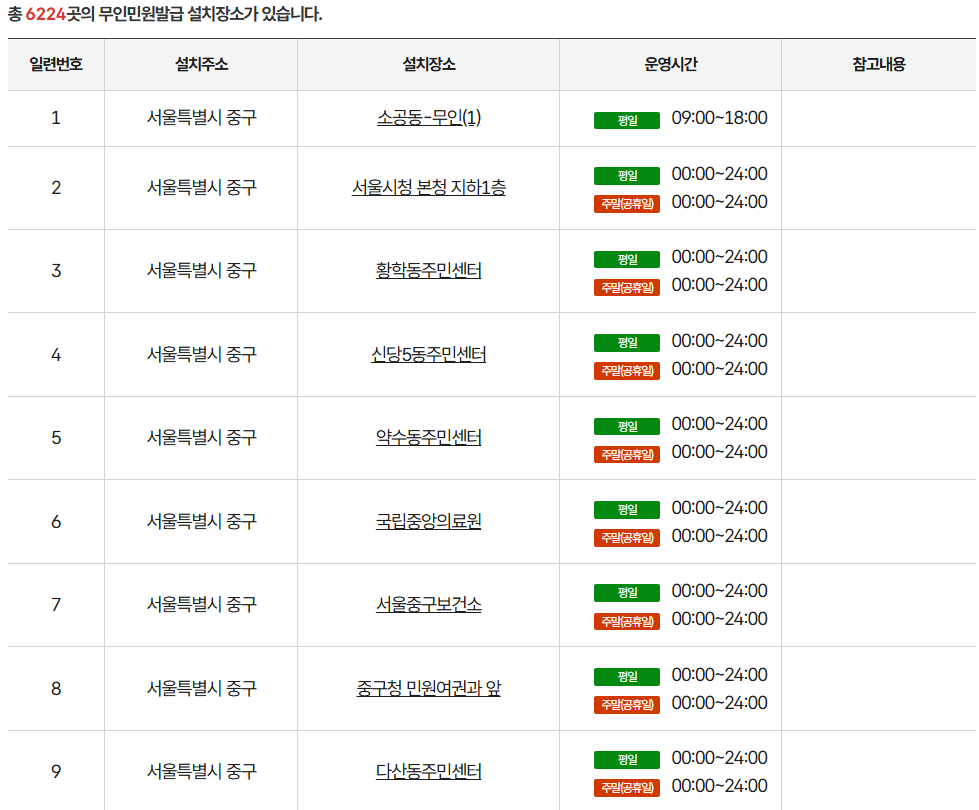Screen dimensions: 979x810
Task: Click weekend 00:00~24:00 for 국립중앙의료원
Action: point(719,536)
